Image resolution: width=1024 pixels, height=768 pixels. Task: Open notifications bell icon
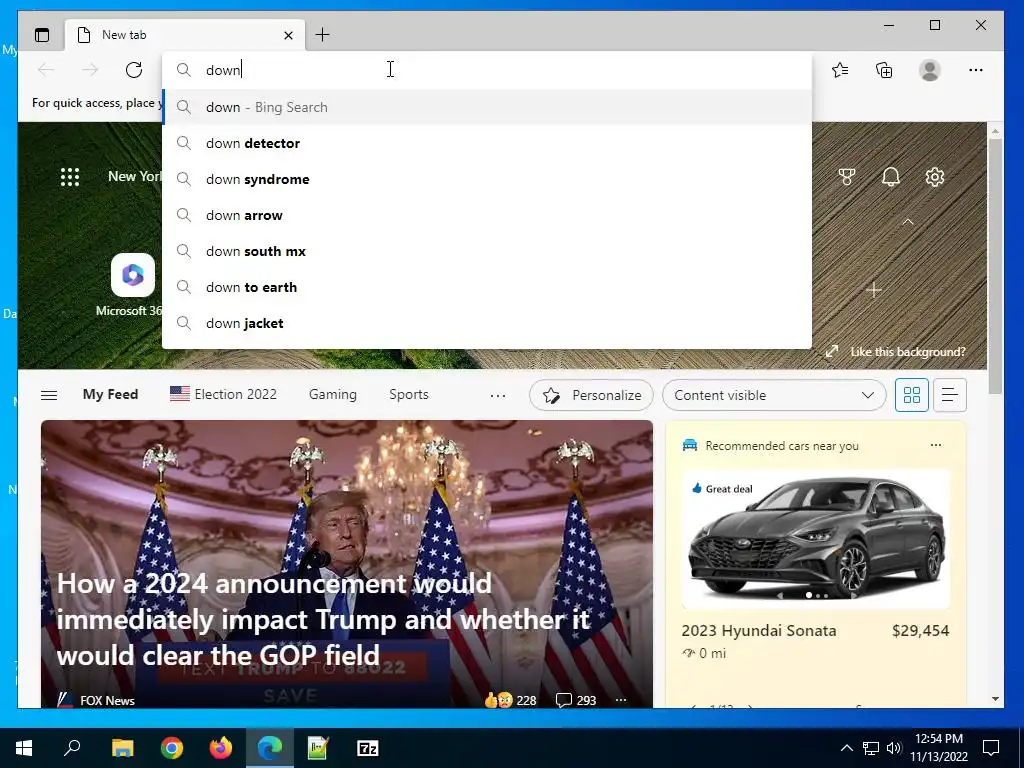point(891,177)
